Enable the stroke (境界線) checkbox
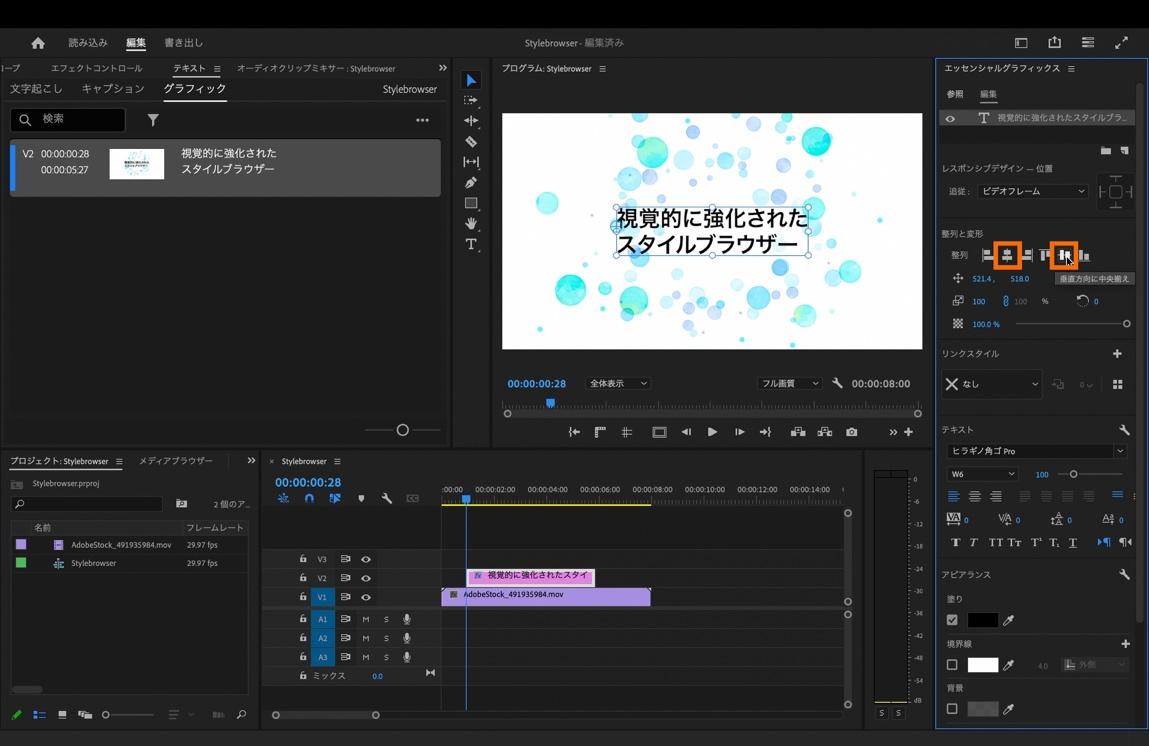 tap(952, 665)
